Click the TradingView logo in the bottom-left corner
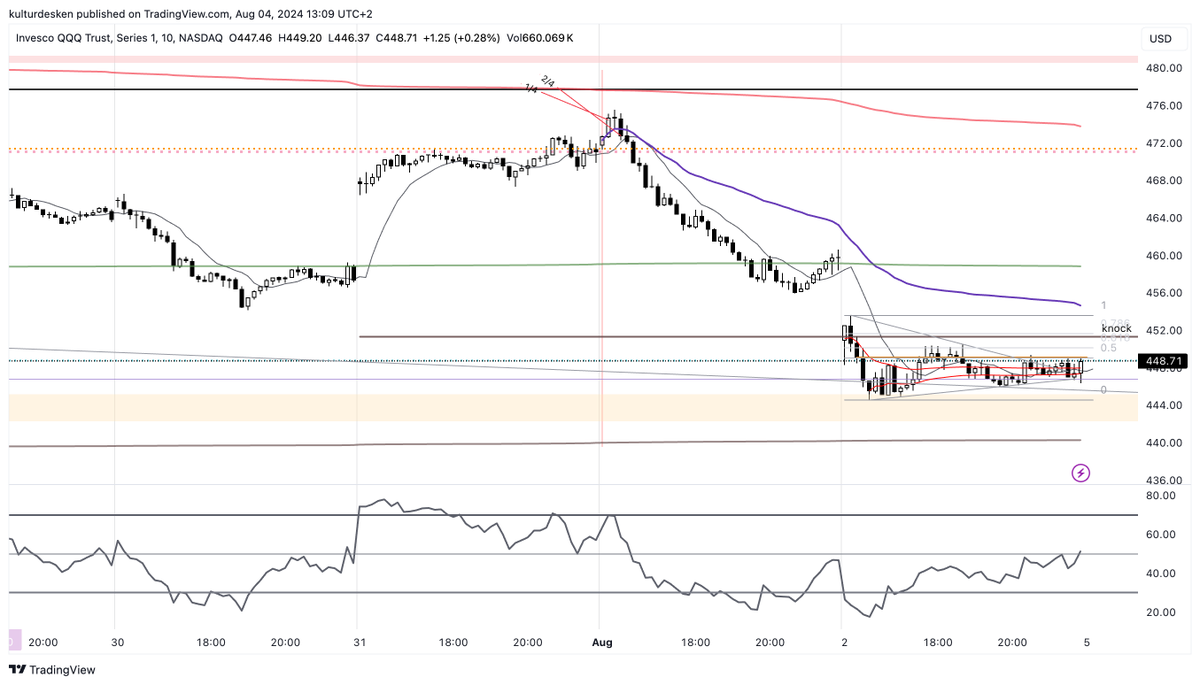Viewport: 1200px width, 685px height. tap(51, 669)
